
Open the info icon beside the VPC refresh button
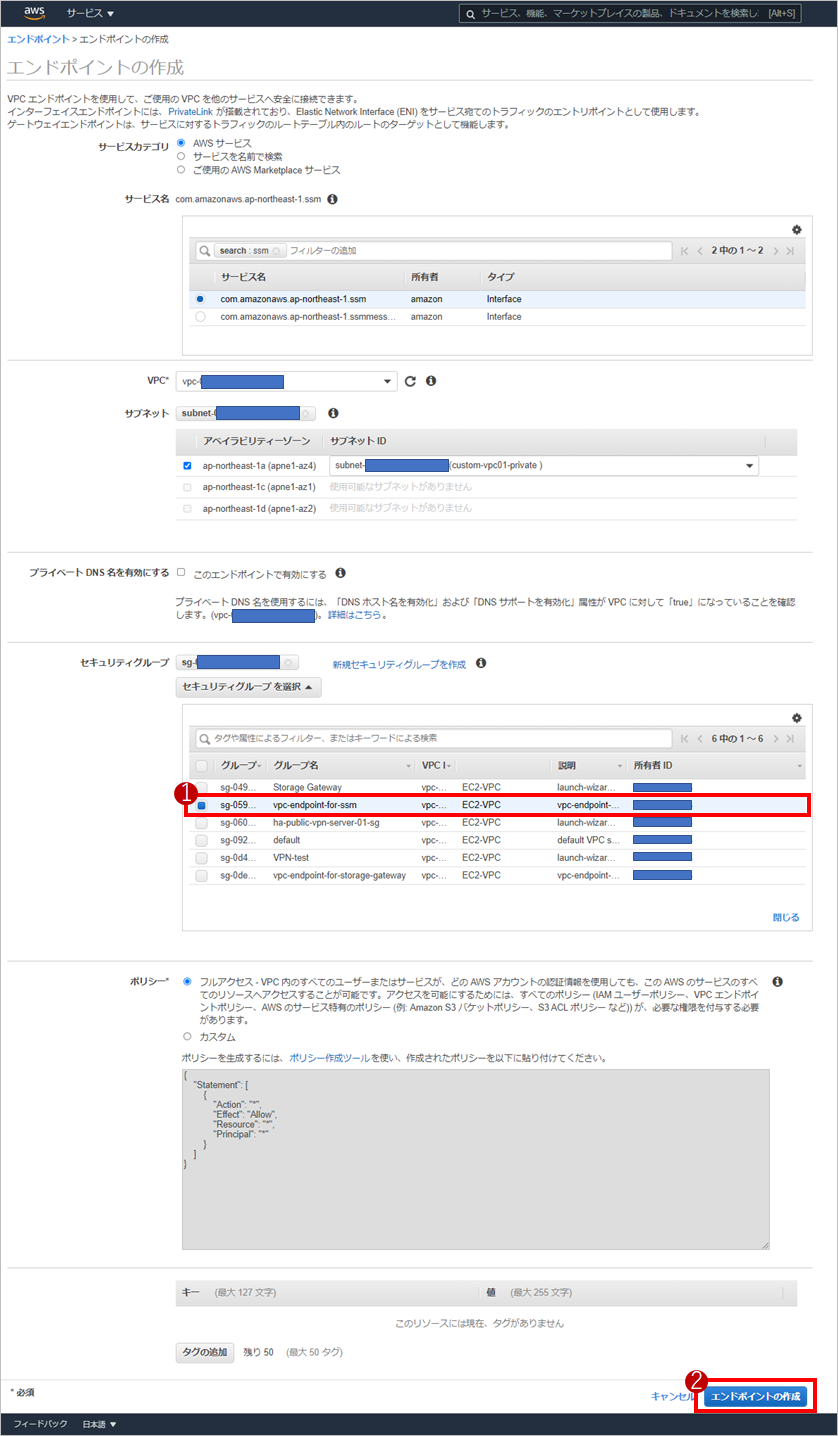click(x=431, y=381)
